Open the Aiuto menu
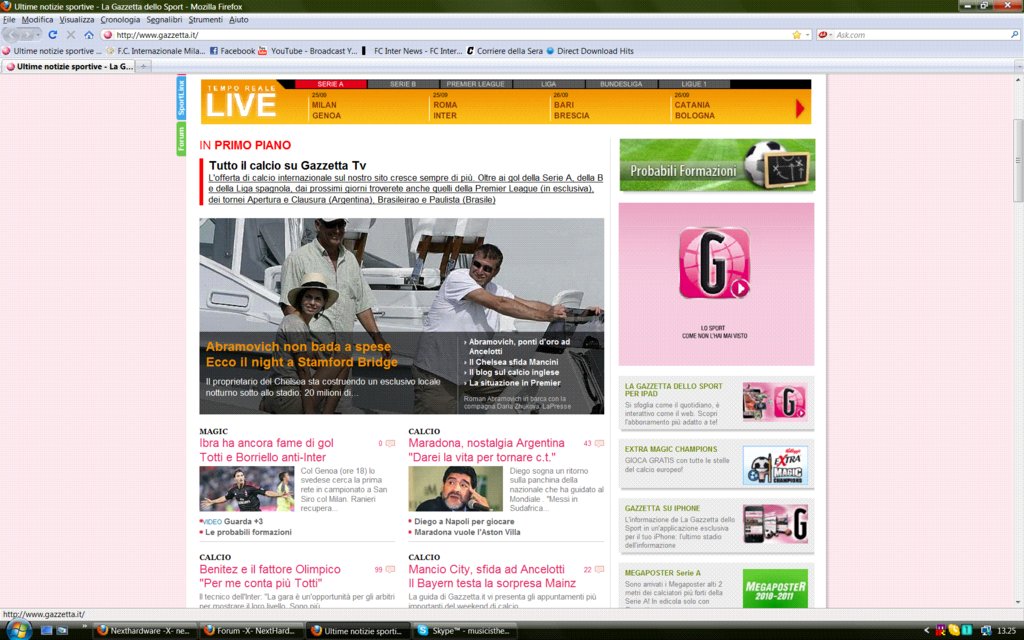Image resolution: width=1024 pixels, height=640 pixels. (x=238, y=20)
